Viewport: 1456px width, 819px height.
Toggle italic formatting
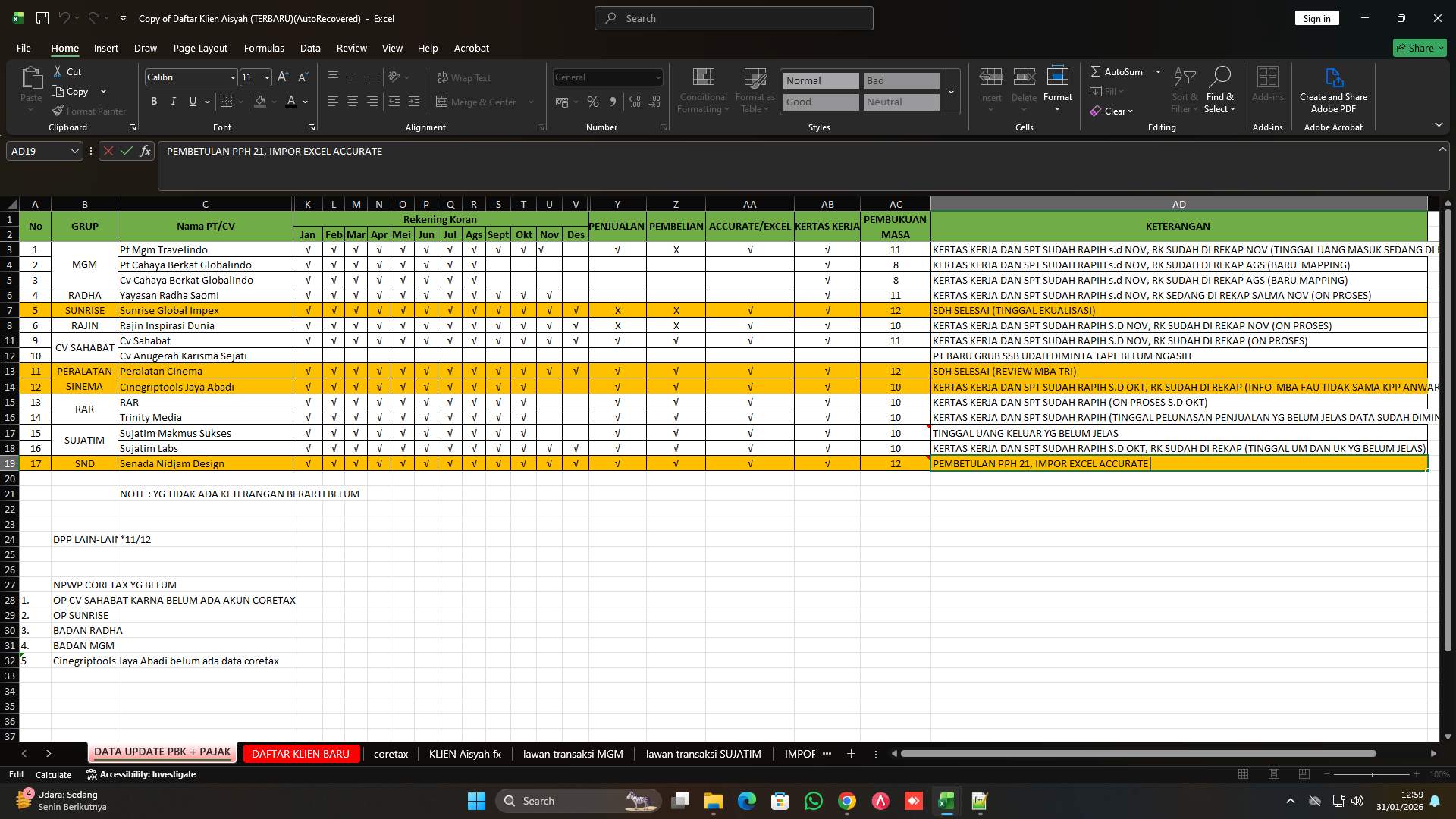point(173,101)
